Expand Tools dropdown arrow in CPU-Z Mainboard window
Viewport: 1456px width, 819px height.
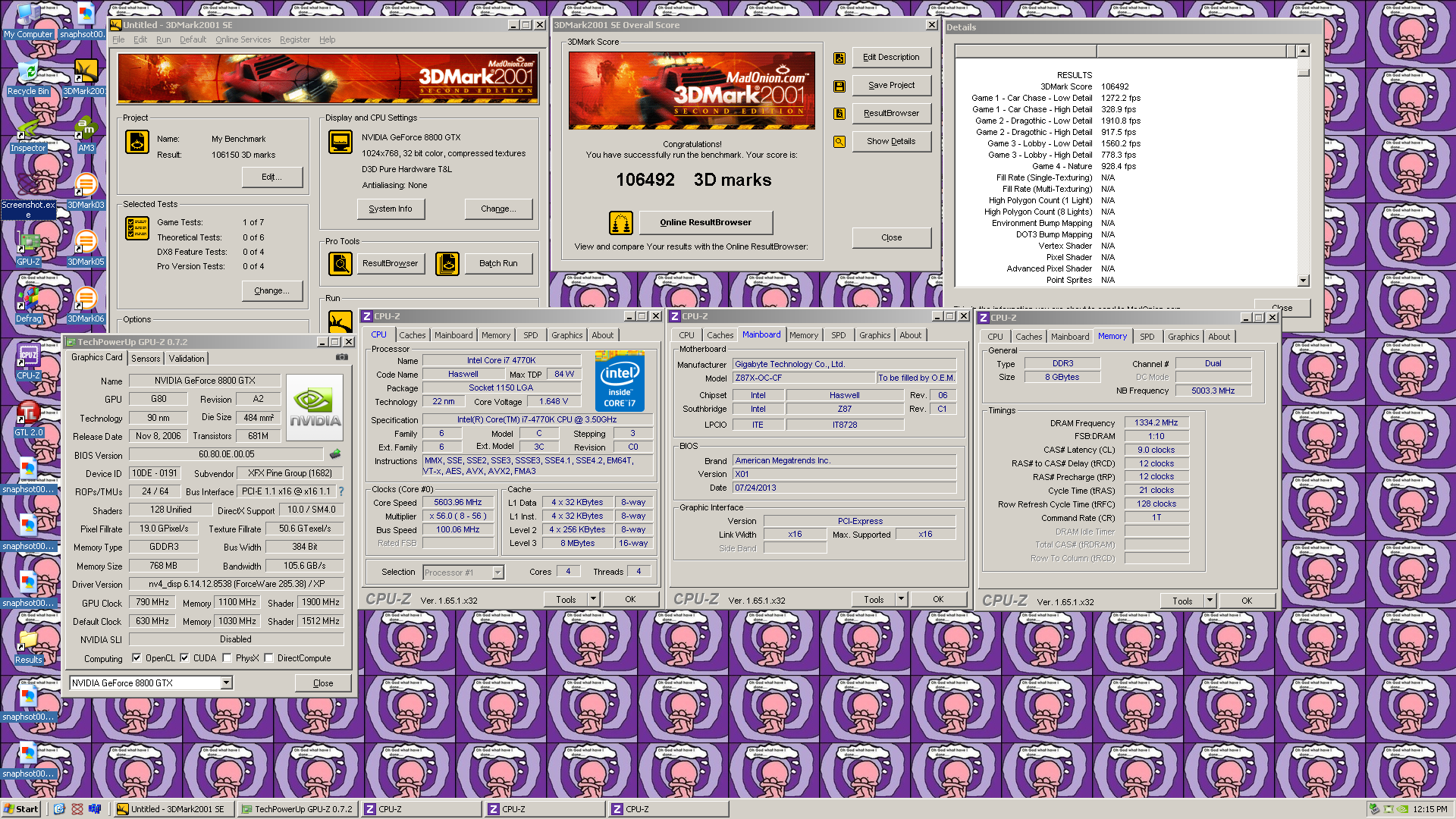point(901,599)
